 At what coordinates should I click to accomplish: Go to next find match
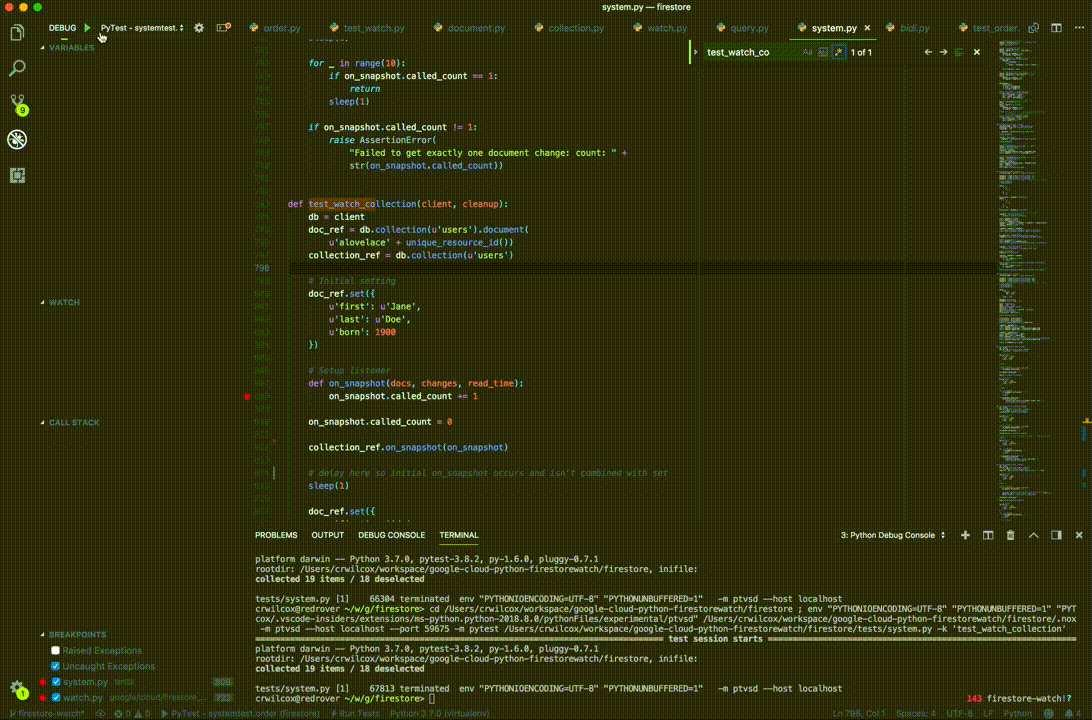click(944, 52)
